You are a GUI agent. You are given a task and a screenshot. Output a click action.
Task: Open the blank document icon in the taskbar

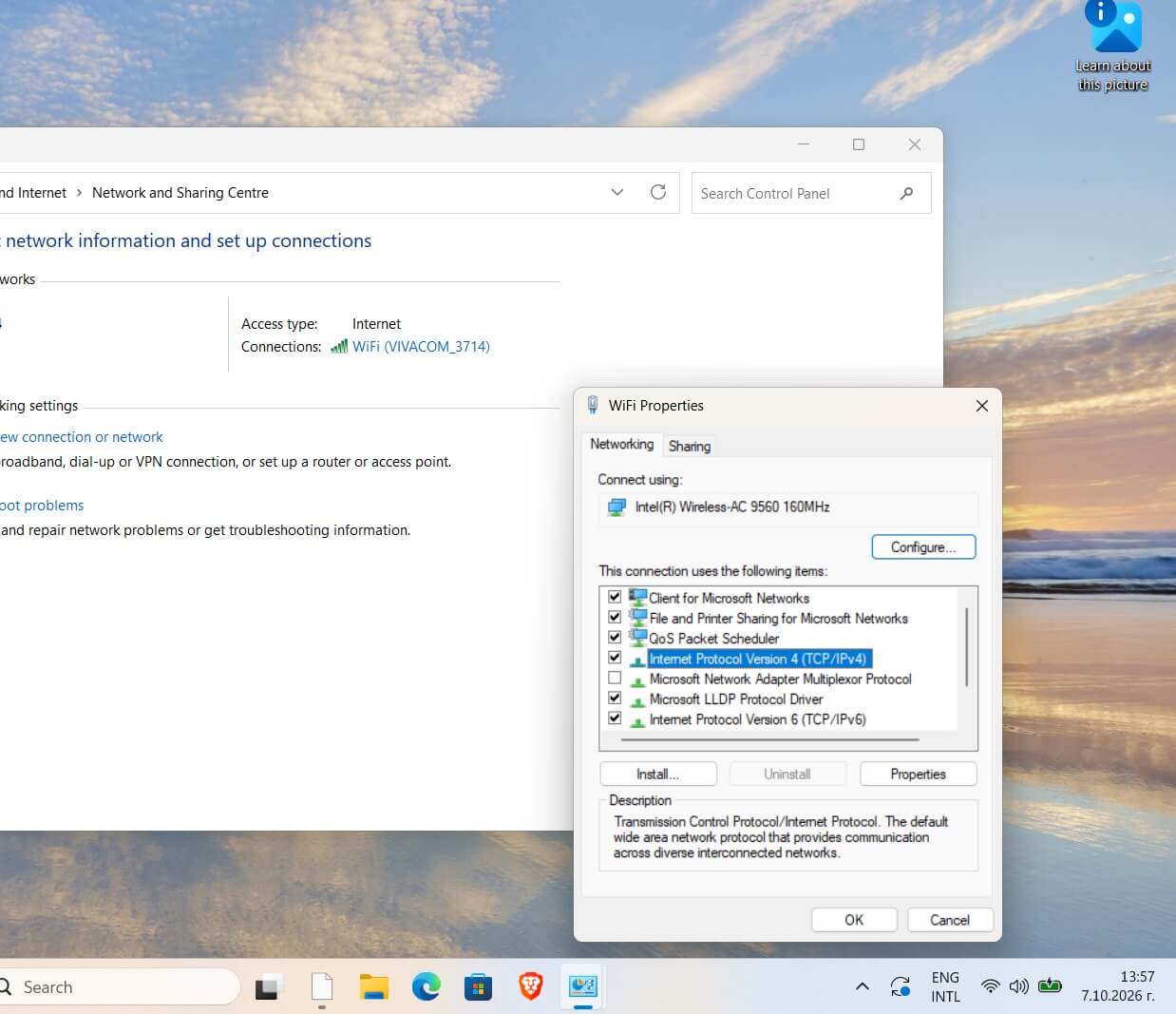[x=322, y=987]
